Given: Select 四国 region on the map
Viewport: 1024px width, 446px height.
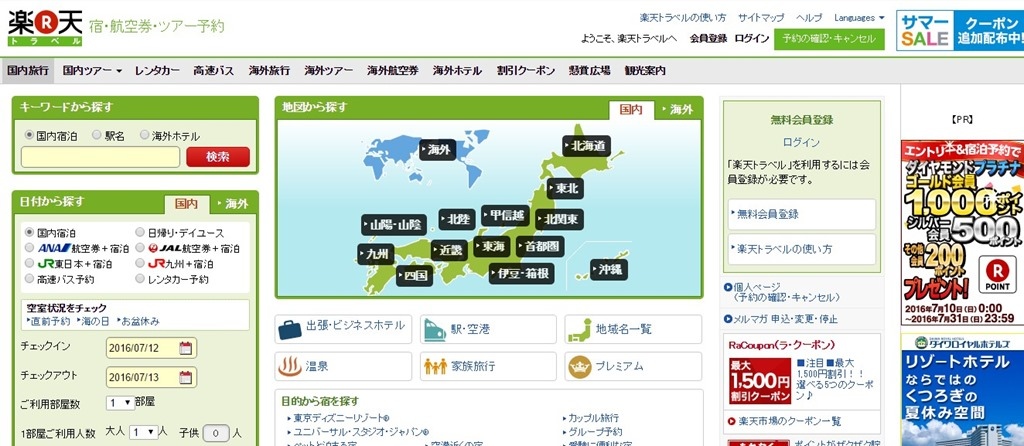Looking at the screenshot, I should [x=414, y=275].
